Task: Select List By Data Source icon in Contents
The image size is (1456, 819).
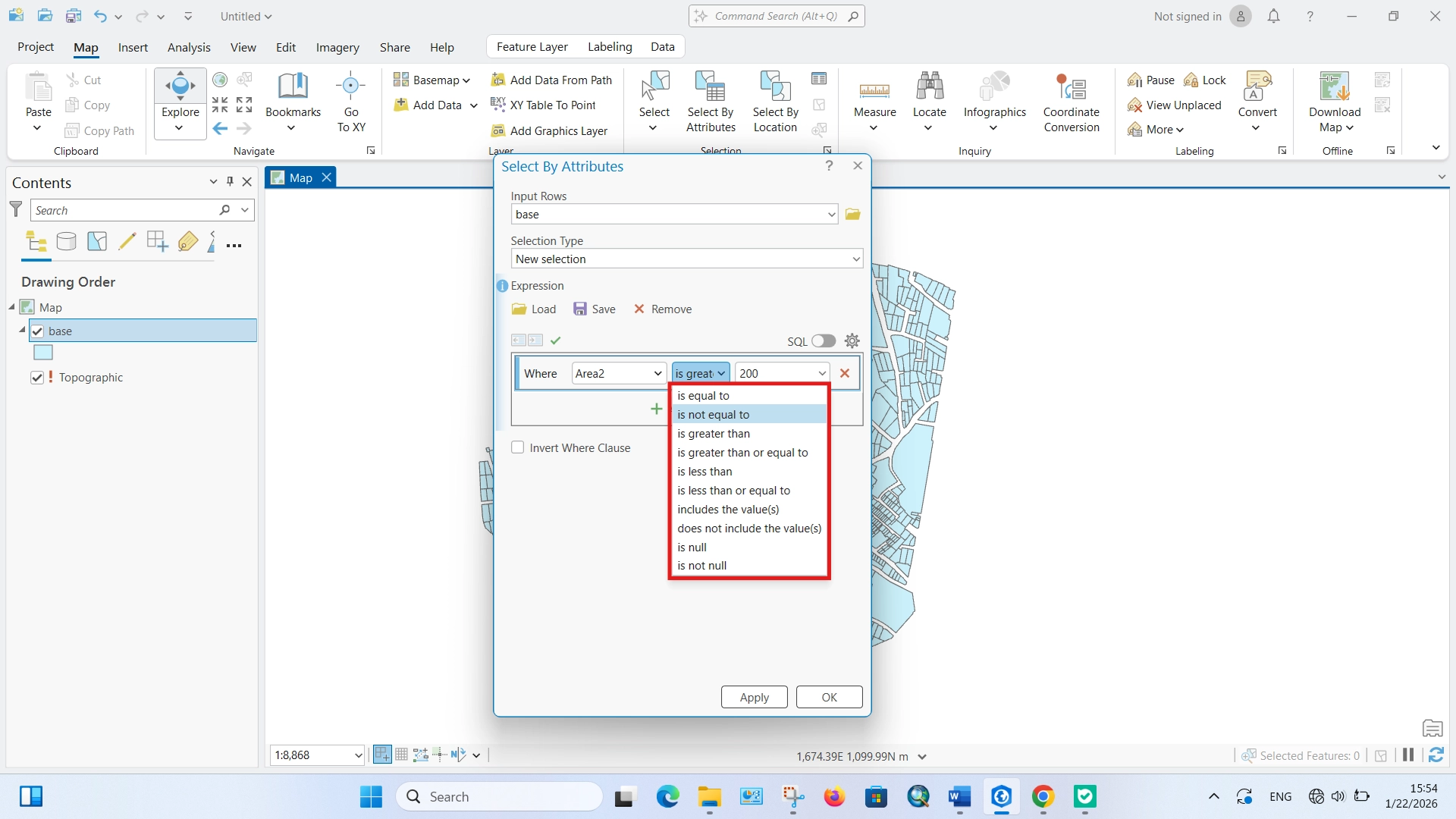Action: (x=67, y=242)
